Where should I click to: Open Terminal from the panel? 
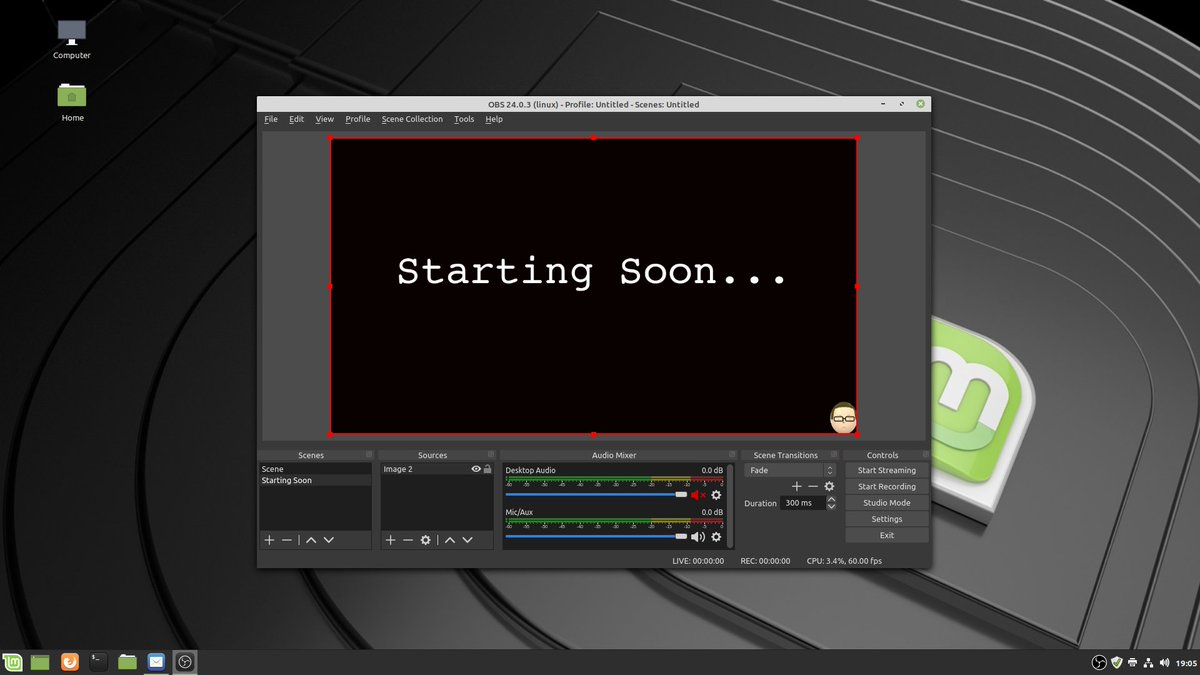coord(98,662)
